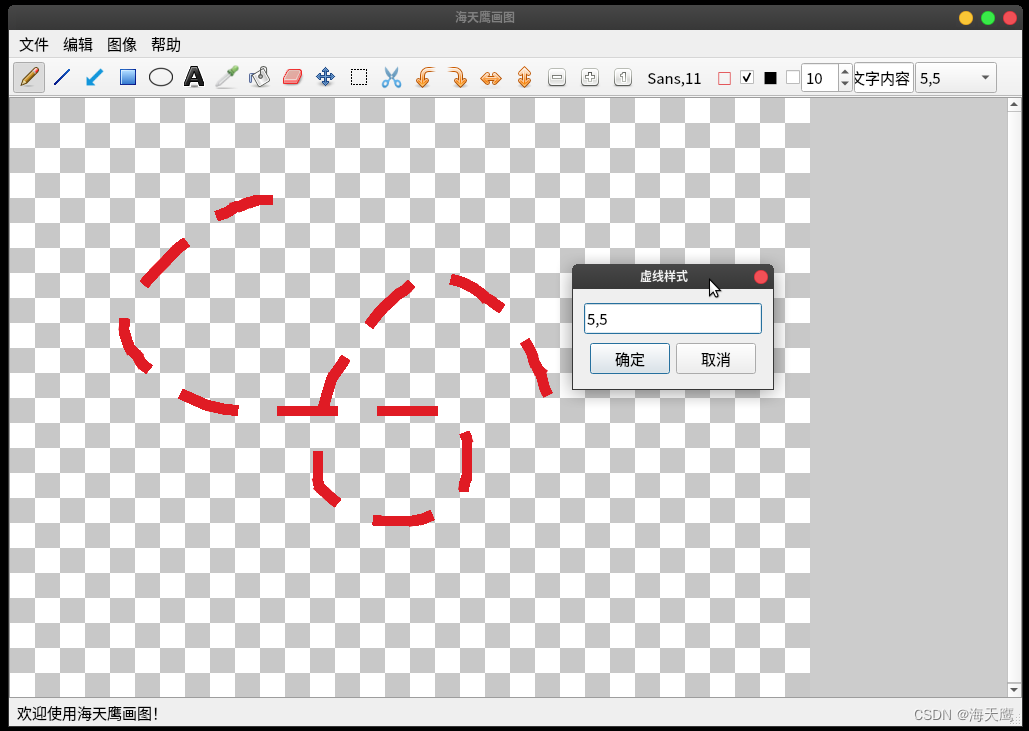The width and height of the screenshot is (1029, 731).
Task: Select the Eraser tool
Action: (293, 77)
